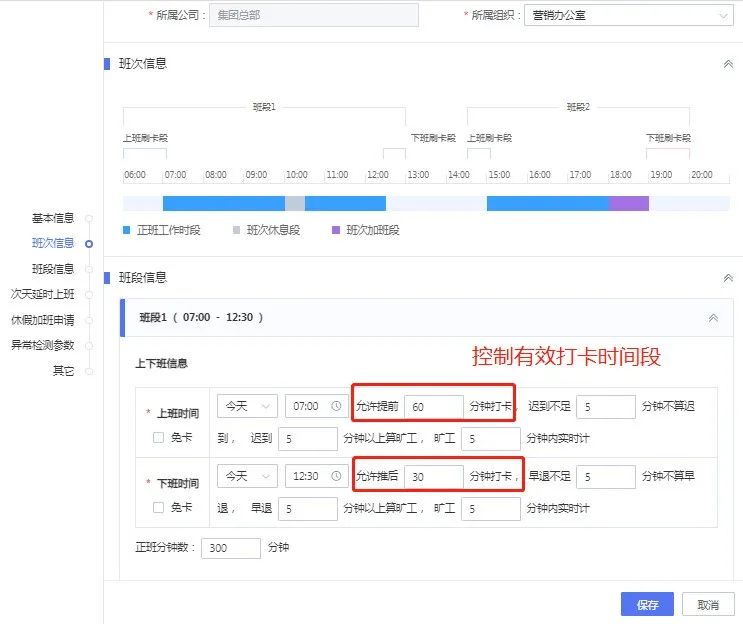Image resolution: width=743 pixels, height=624 pixels.
Task: Click clock icon in 07:00 start time field
Action: coord(336,407)
